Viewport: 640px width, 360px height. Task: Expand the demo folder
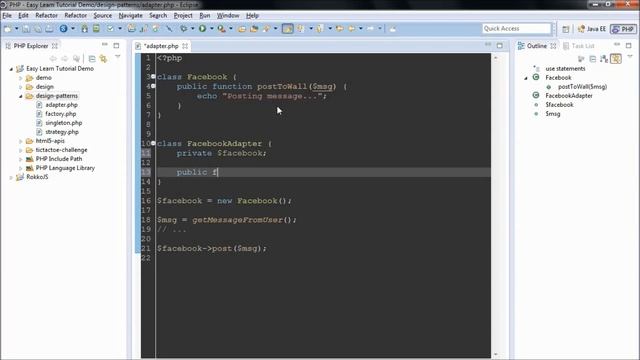(21, 78)
